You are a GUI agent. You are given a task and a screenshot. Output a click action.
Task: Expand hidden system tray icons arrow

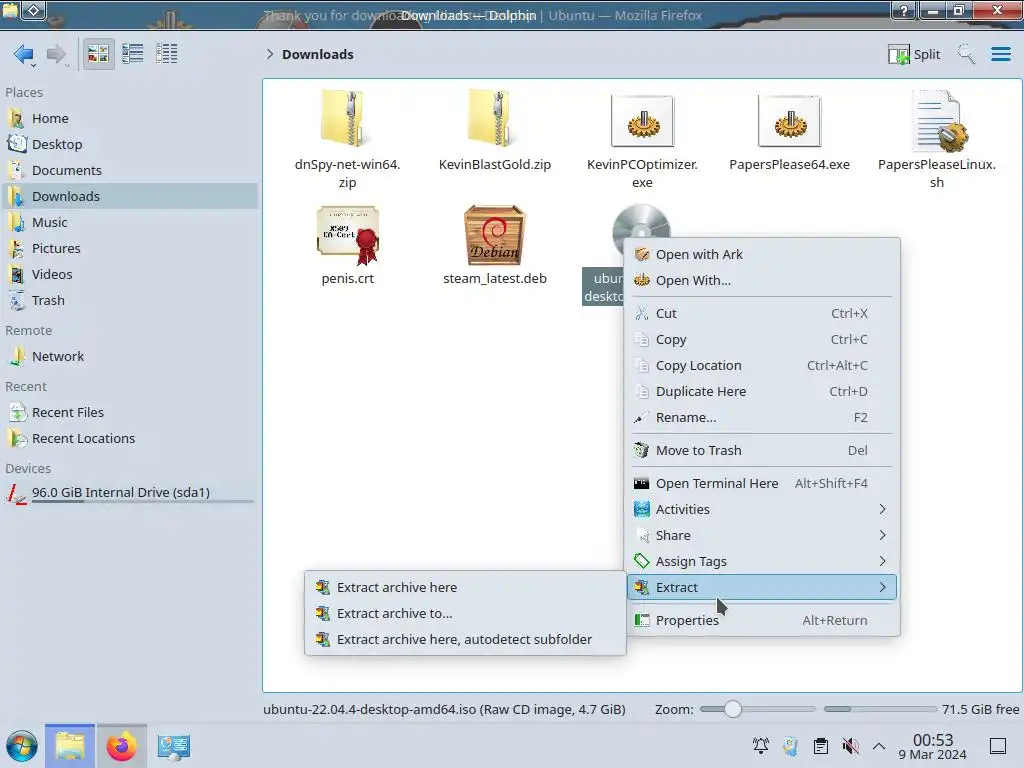(879, 746)
